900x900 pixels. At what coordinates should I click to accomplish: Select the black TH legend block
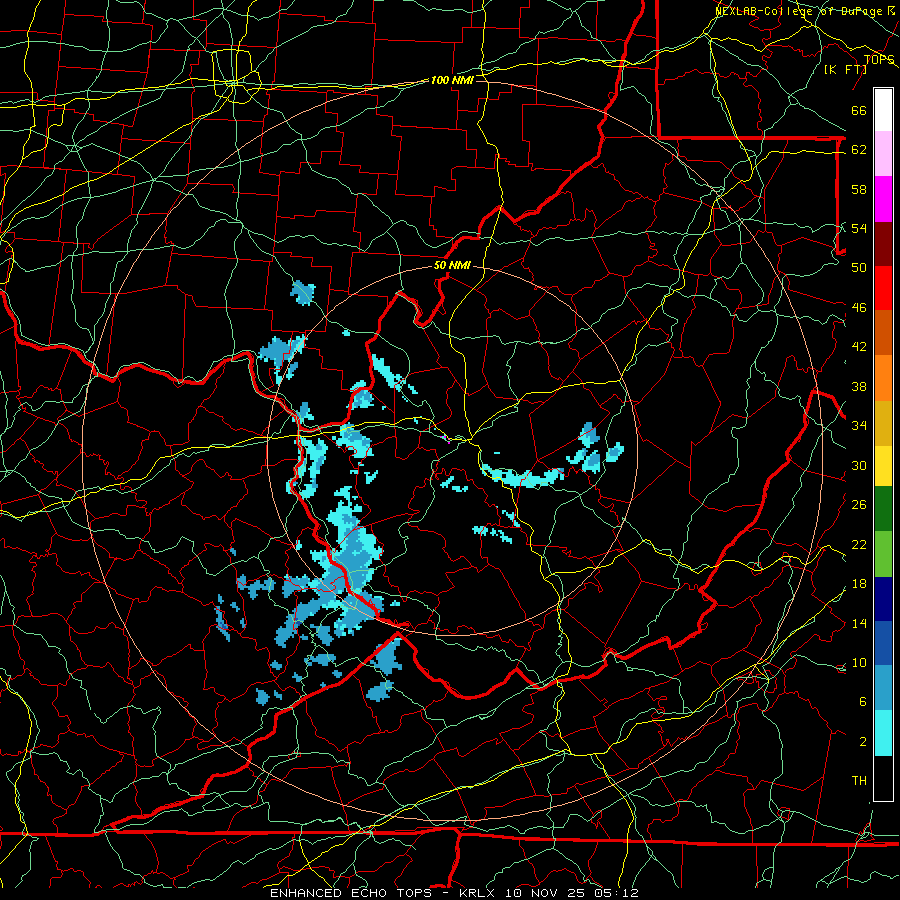[883, 777]
